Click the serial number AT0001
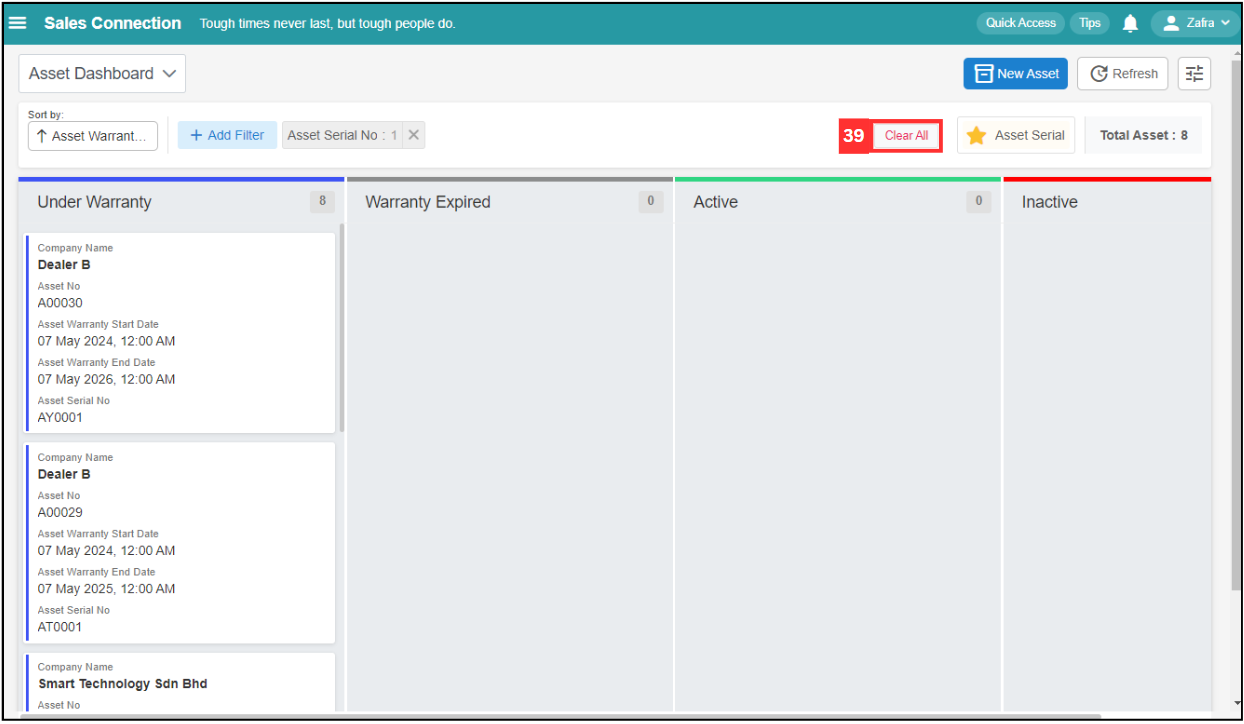Viewport: 1244px width, 724px height. pyautogui.click(x=60, y=627)
